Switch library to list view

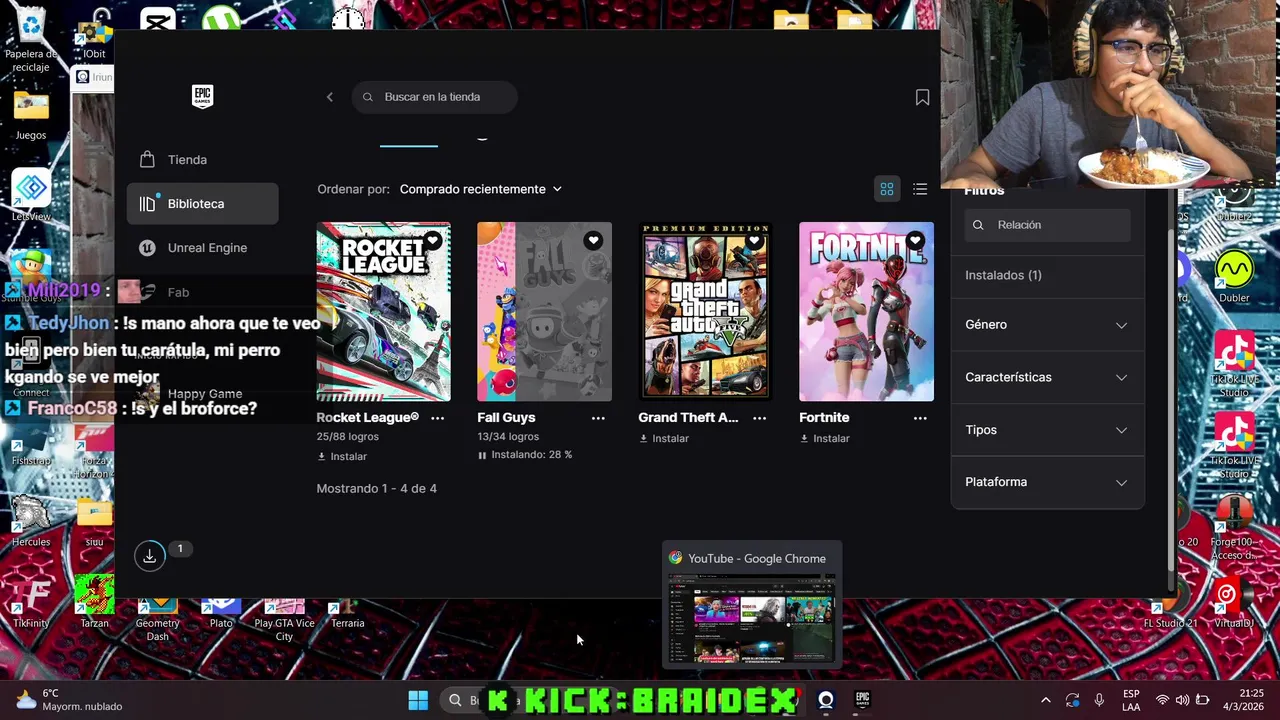click(x=920, y=189)
